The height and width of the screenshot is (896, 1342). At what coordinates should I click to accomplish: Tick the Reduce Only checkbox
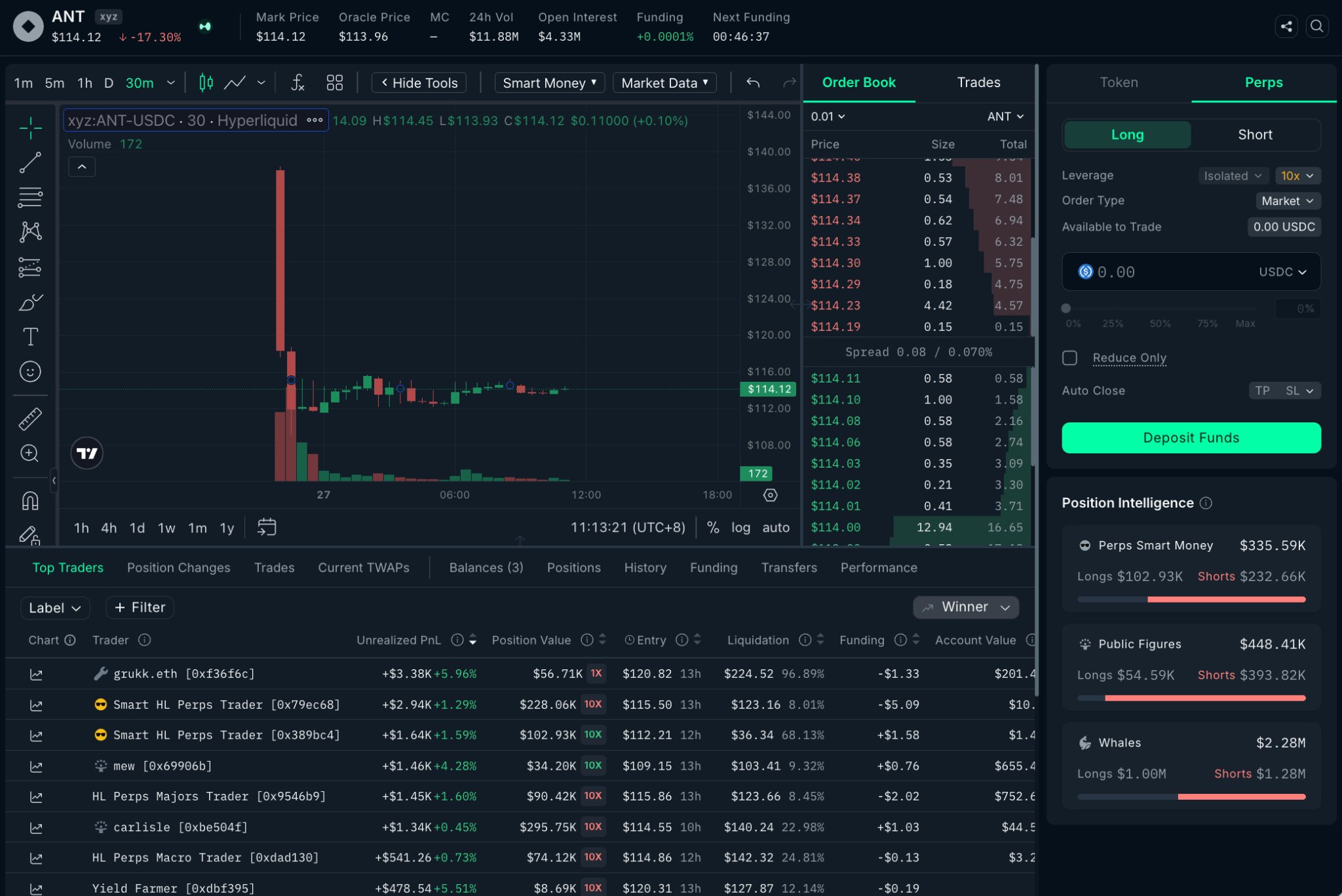1069,358
